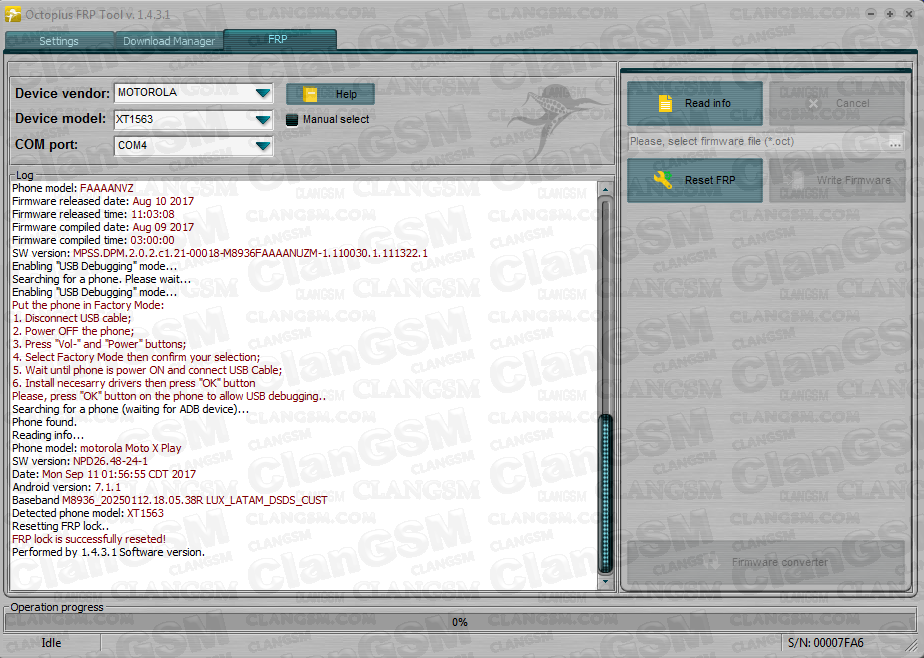Click the X icon on Cancel
The image size is (924, 658).
(813, 104)
